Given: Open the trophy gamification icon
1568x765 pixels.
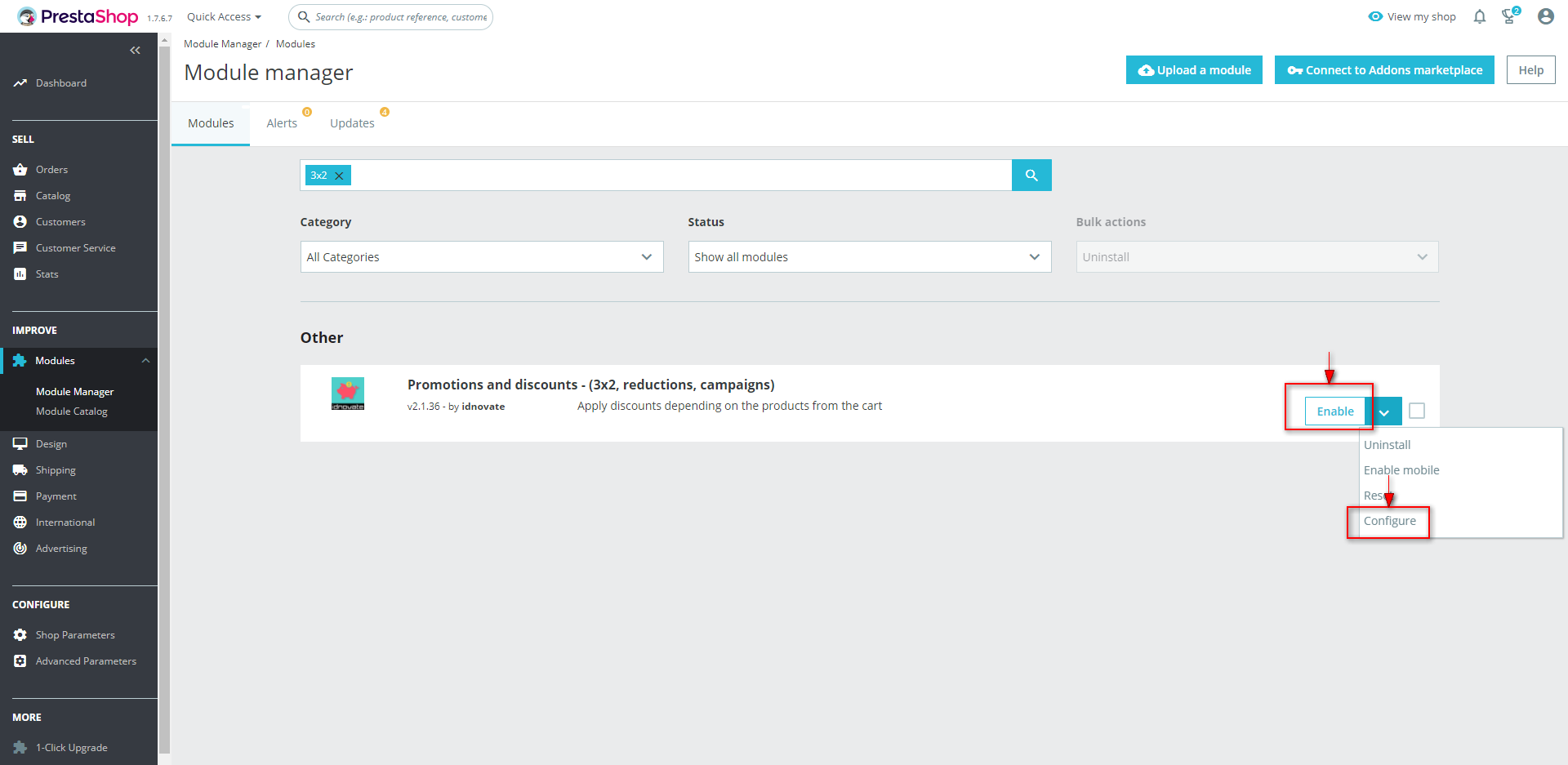Looking at the screenshot, I should click(x=1510, y=16).
